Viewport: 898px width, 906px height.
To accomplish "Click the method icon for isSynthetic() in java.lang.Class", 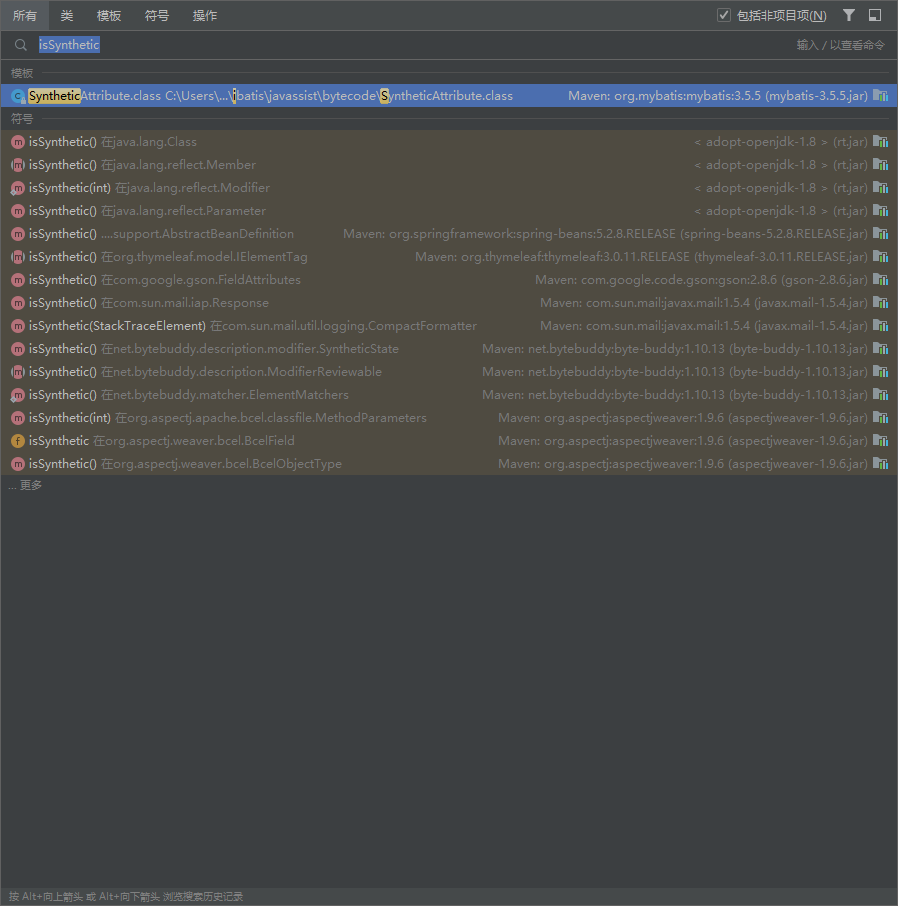I will coord(17,142).
